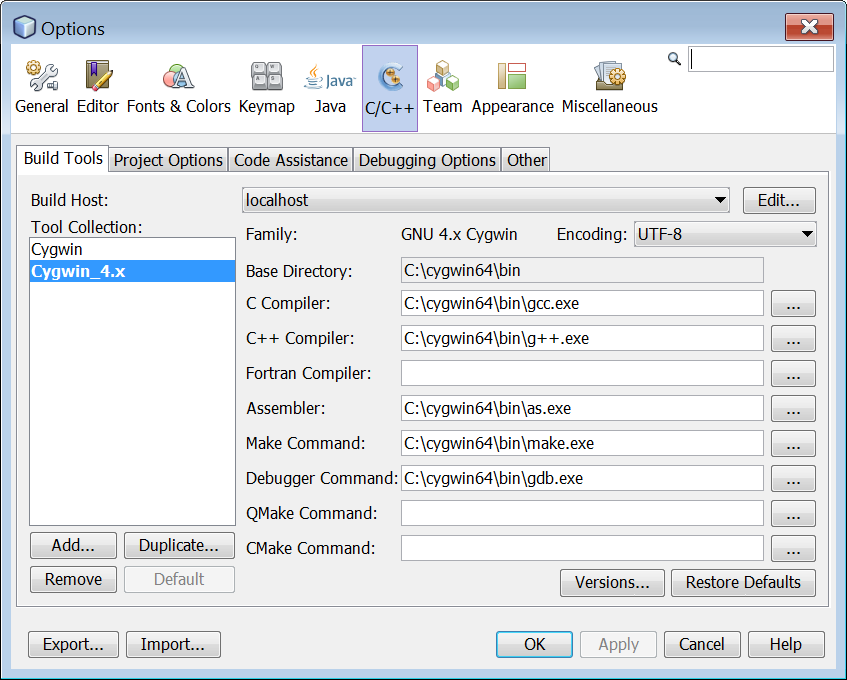This screenshot has height=680, width=847.
Task: Browse for the Make Command executable
Action: point(793,443)
